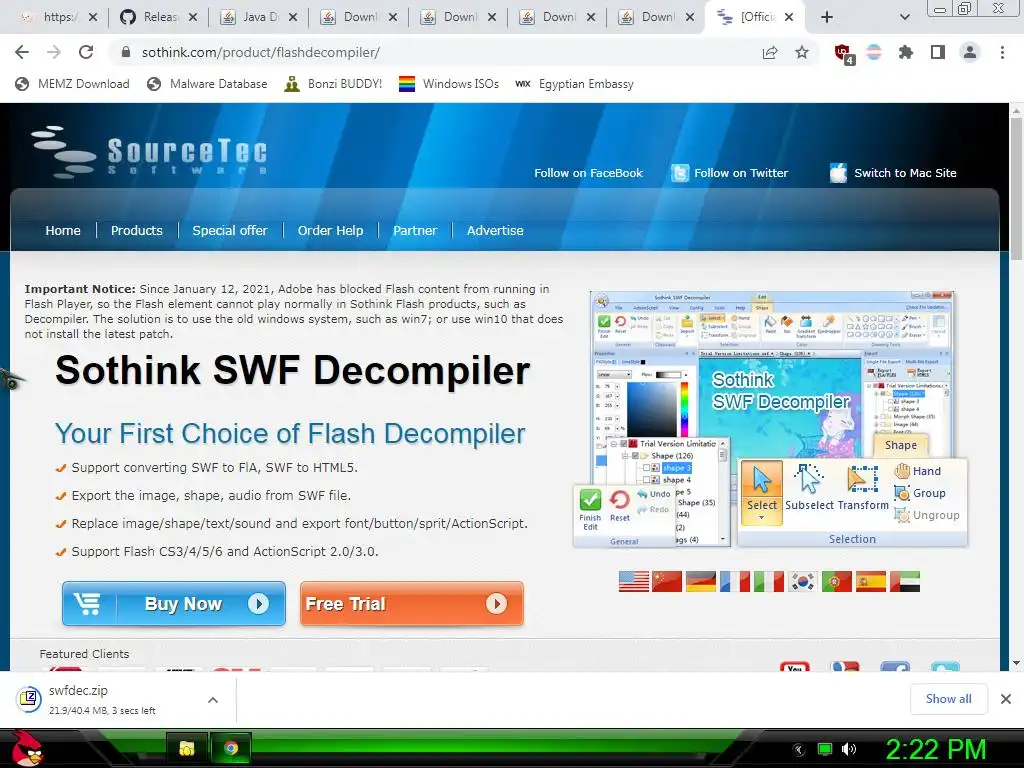Screen dimensions: 1024x768
Task: Select the Germany flag
Action: coord(701,581)
